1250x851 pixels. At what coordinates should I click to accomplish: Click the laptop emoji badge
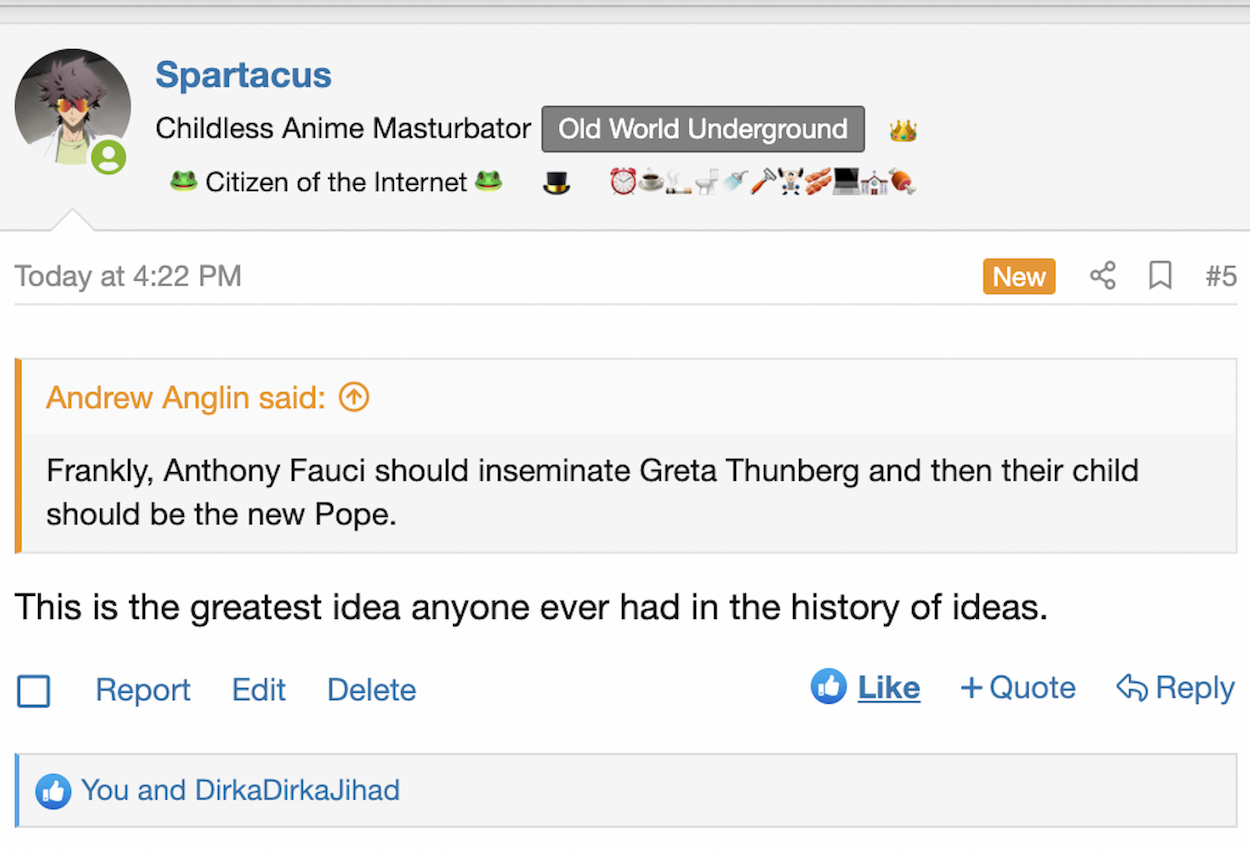coord(847,182)
